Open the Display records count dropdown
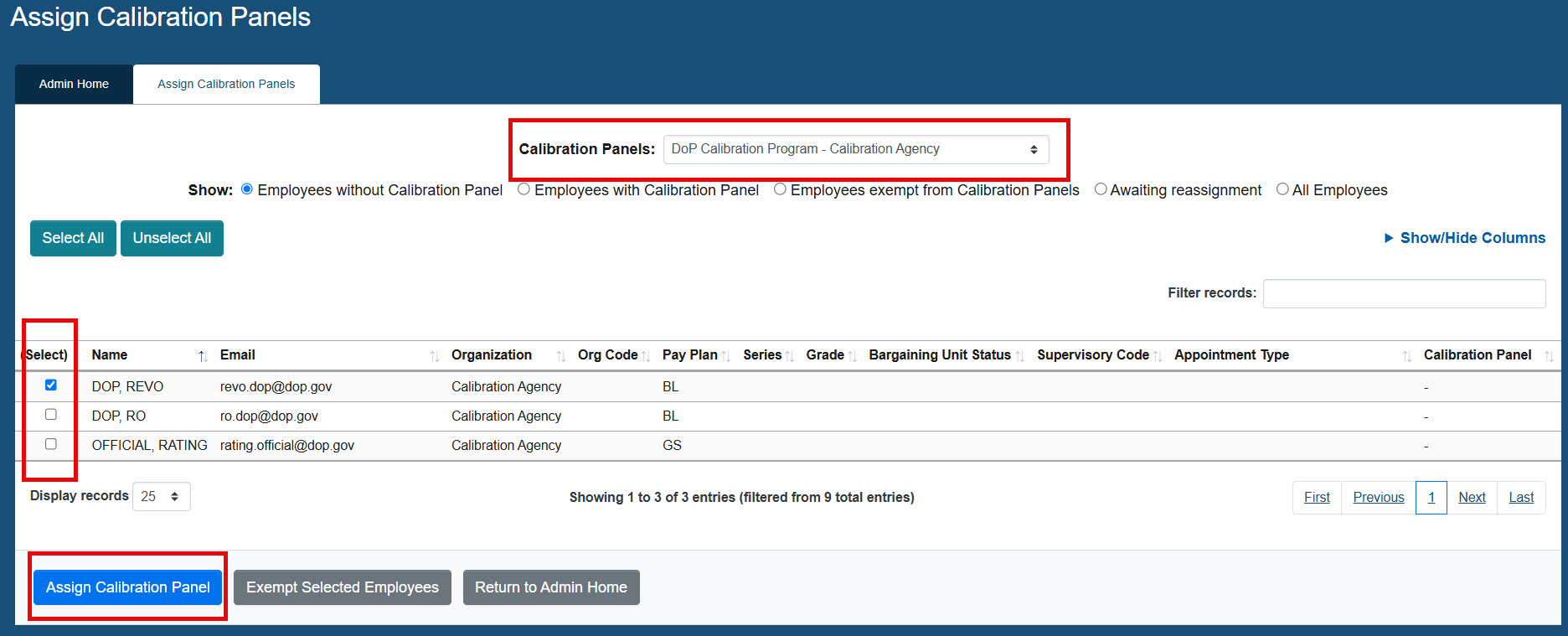The height and width of the screenshot is (636, 1568). (162, 496)
